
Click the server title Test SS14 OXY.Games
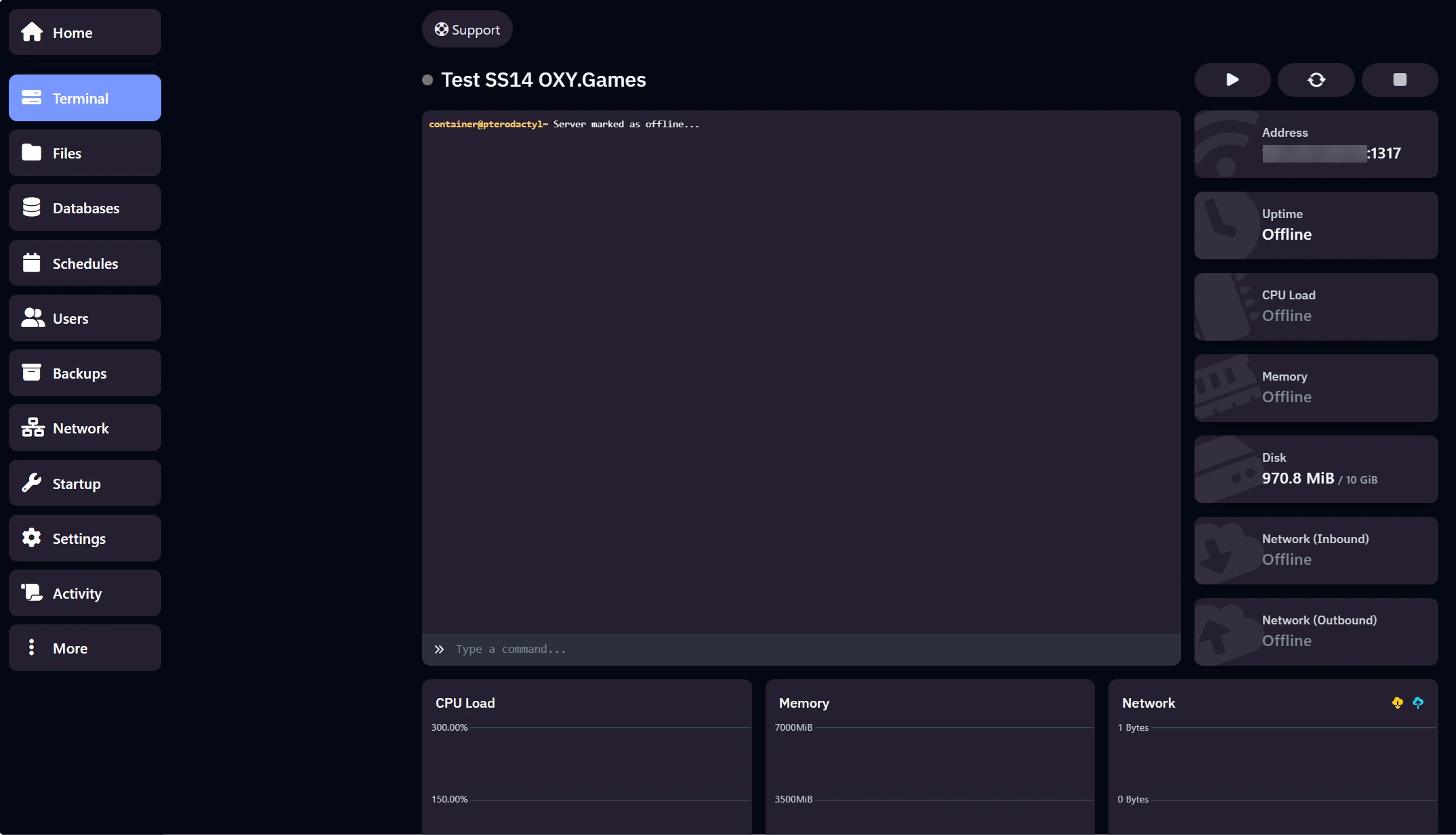542,79
